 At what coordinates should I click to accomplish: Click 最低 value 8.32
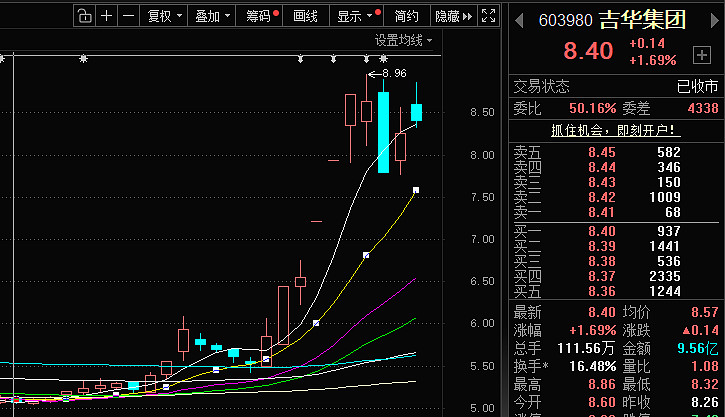pos(705,384)
